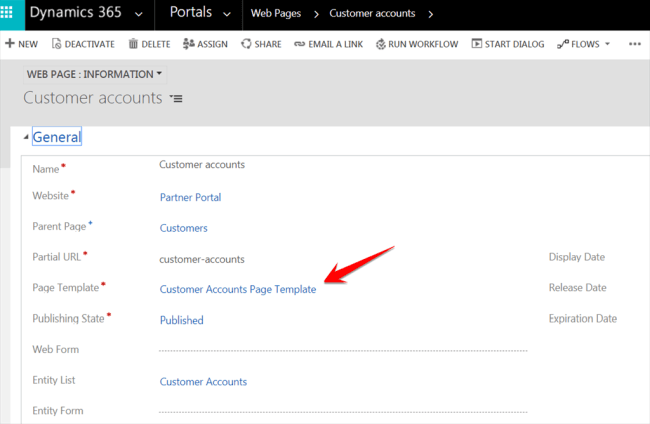
Task: Click the Delete trash can icon
Action: pos(133,44)
